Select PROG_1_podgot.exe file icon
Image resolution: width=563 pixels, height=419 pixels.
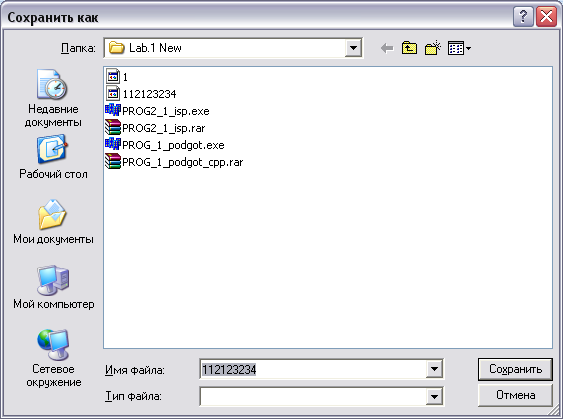click(x=113, y=144)
